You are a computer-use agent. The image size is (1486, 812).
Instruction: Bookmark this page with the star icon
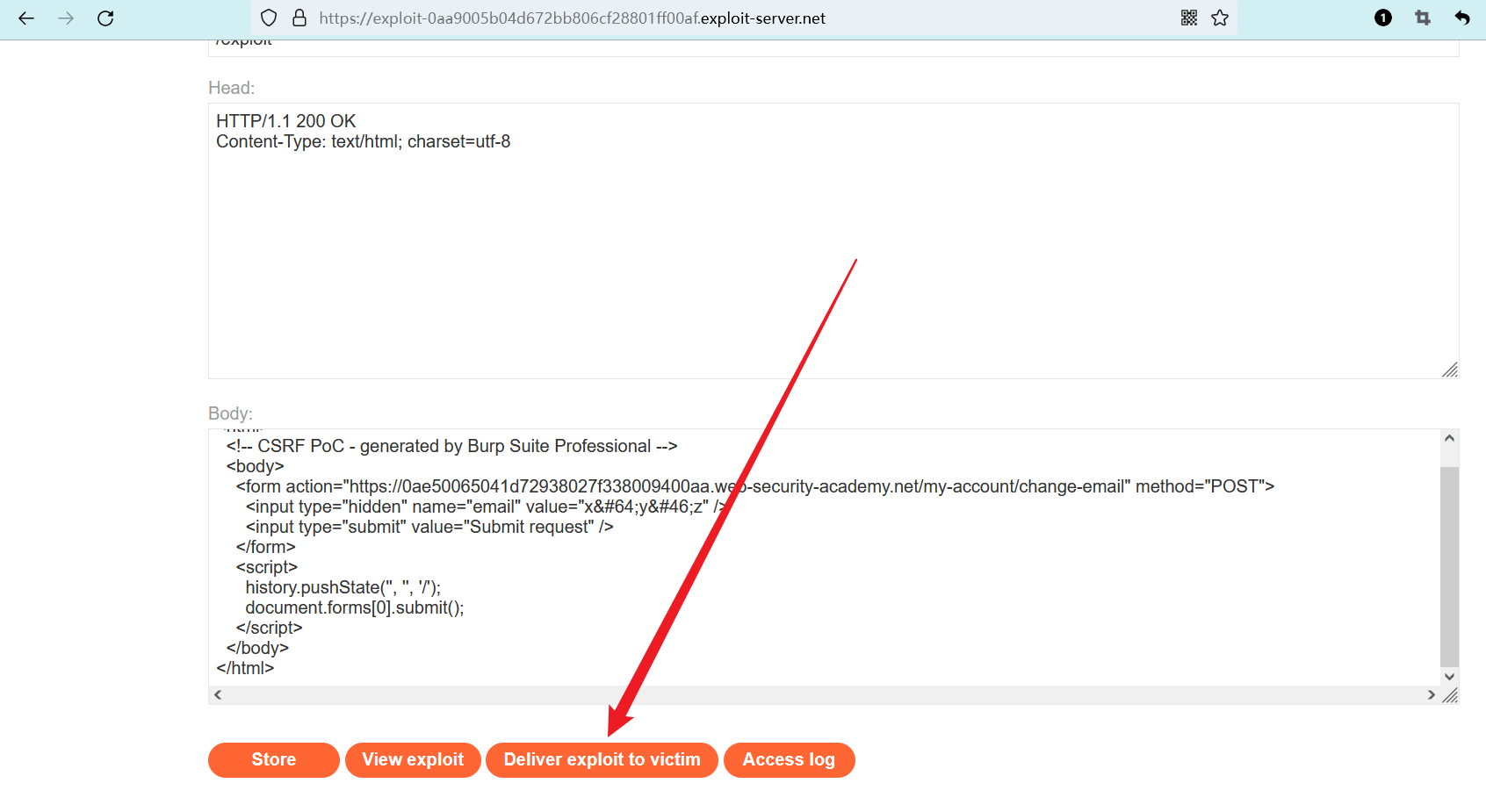pyautogui.click(x=1220, y=18)
